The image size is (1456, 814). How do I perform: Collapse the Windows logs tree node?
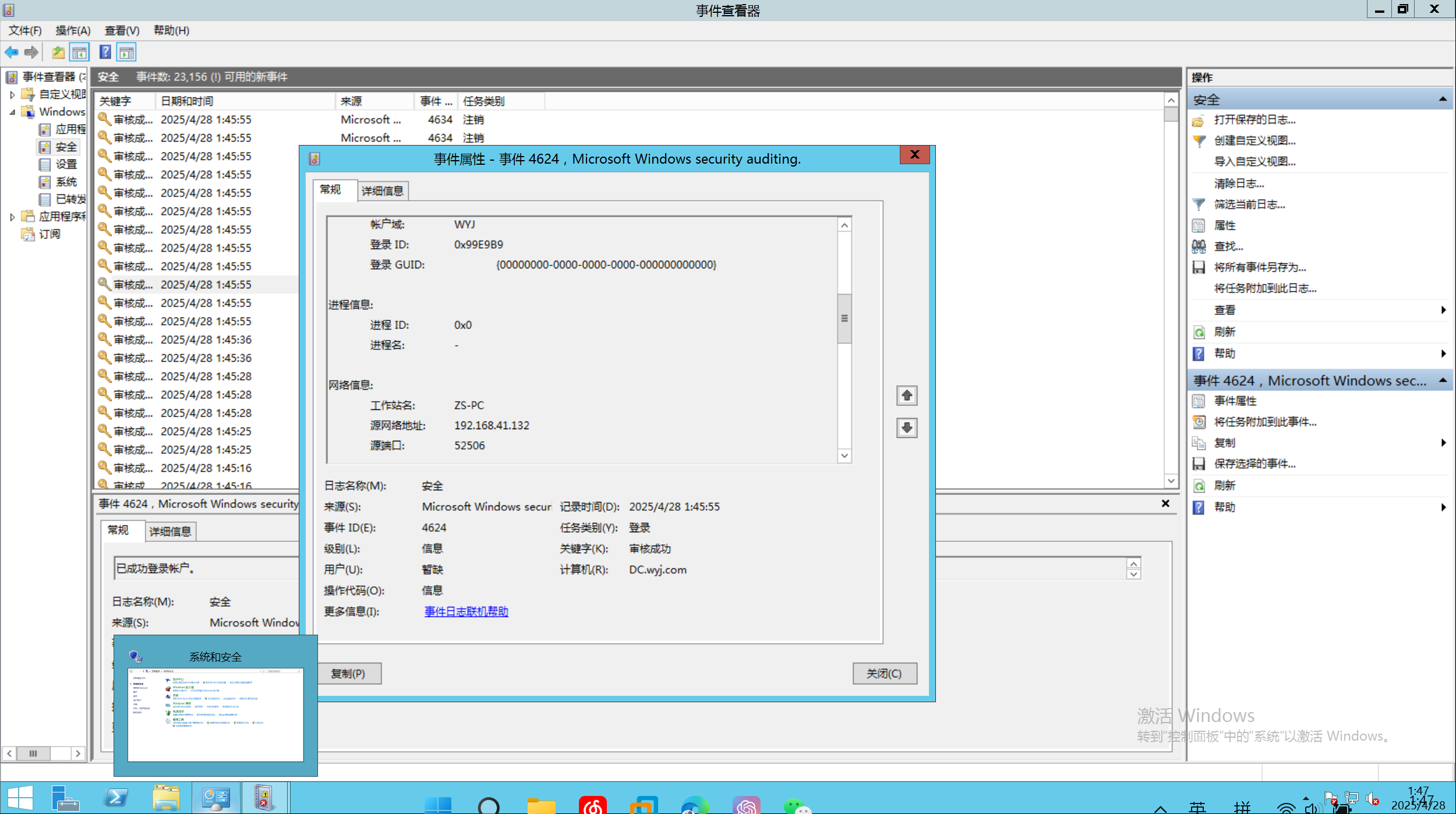(x=12, y=112)
